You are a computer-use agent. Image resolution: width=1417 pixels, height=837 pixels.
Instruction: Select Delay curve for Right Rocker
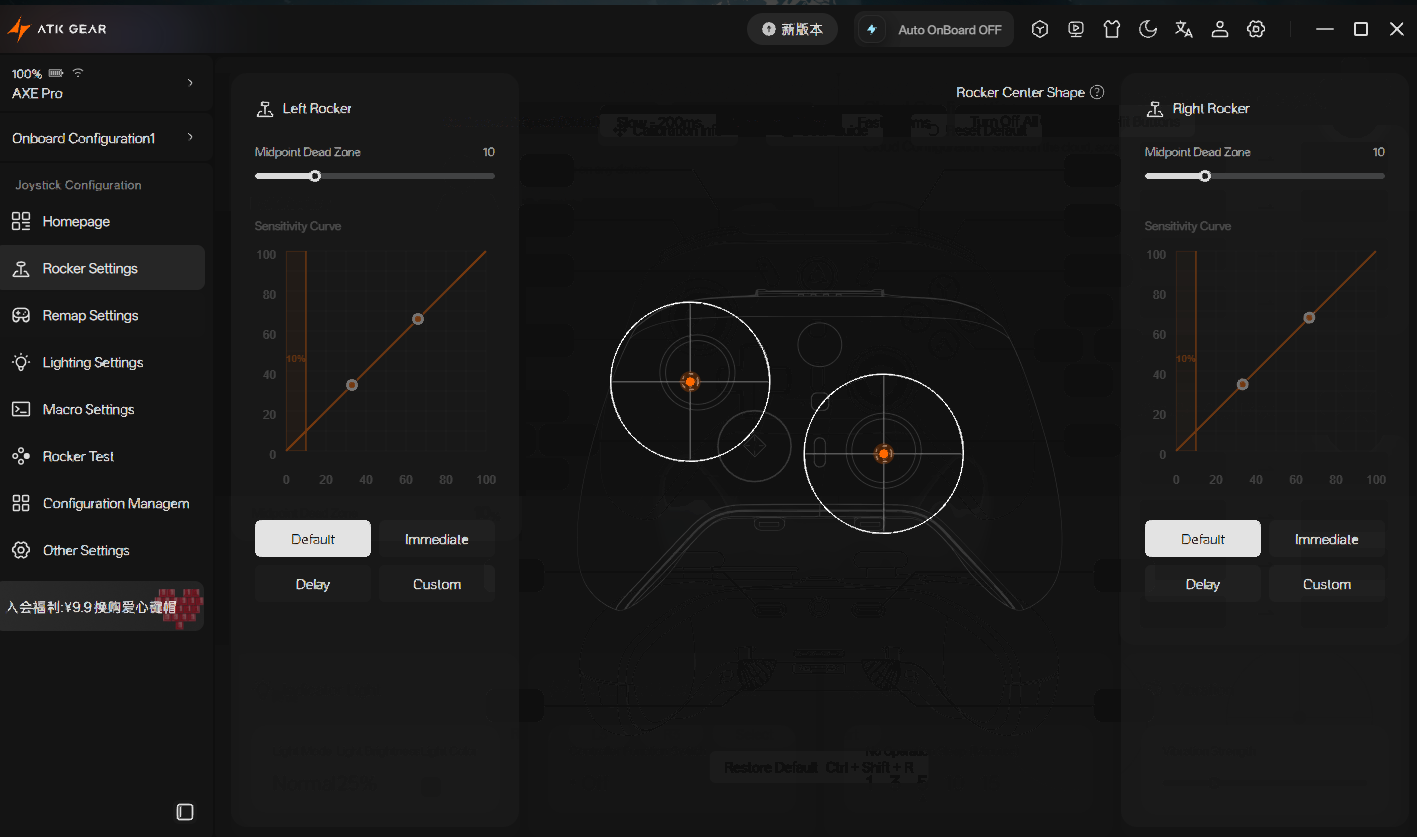coord(1203,584)
